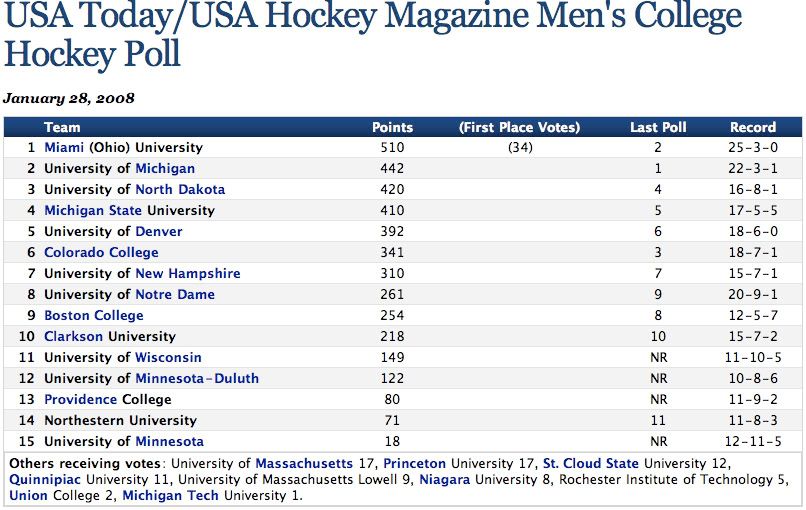Screen dimensions: 806x510
Task: Open the Wisconsin team link
Action: tap(168, 358)
